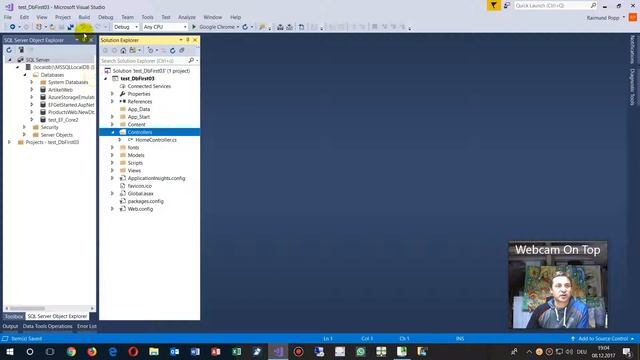Open the Opera browser from the taskbar

[x=133, y=351]
